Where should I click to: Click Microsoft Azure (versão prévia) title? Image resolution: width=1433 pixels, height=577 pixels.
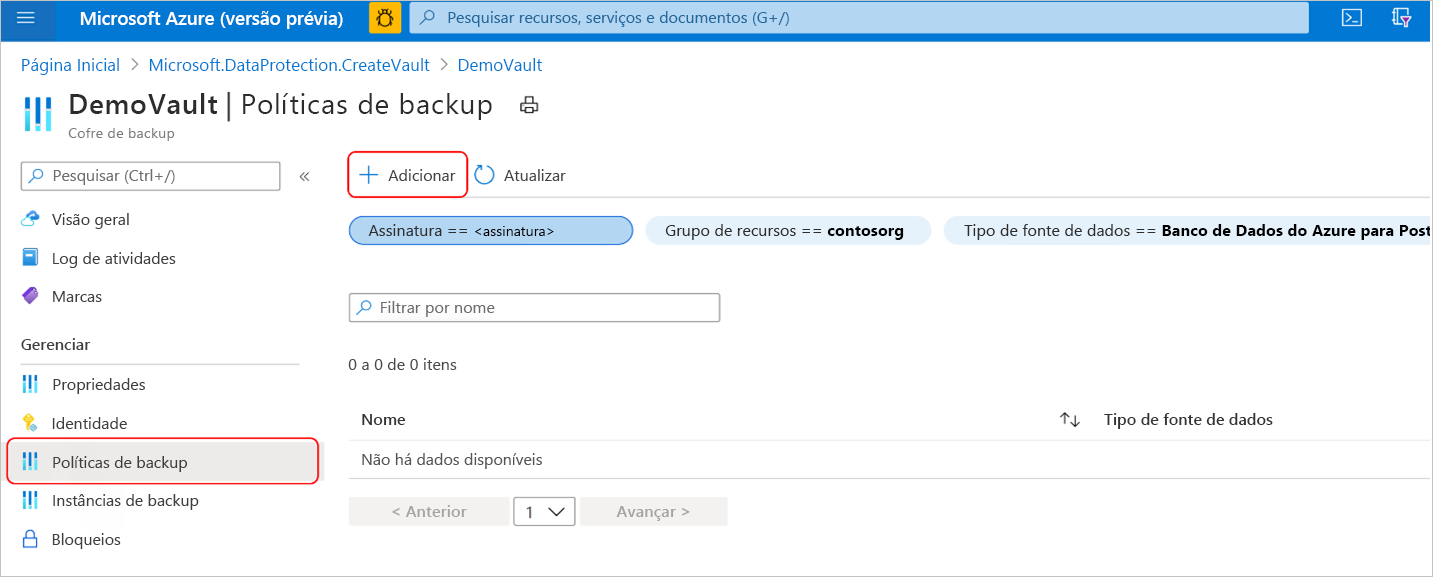point(211,19)
